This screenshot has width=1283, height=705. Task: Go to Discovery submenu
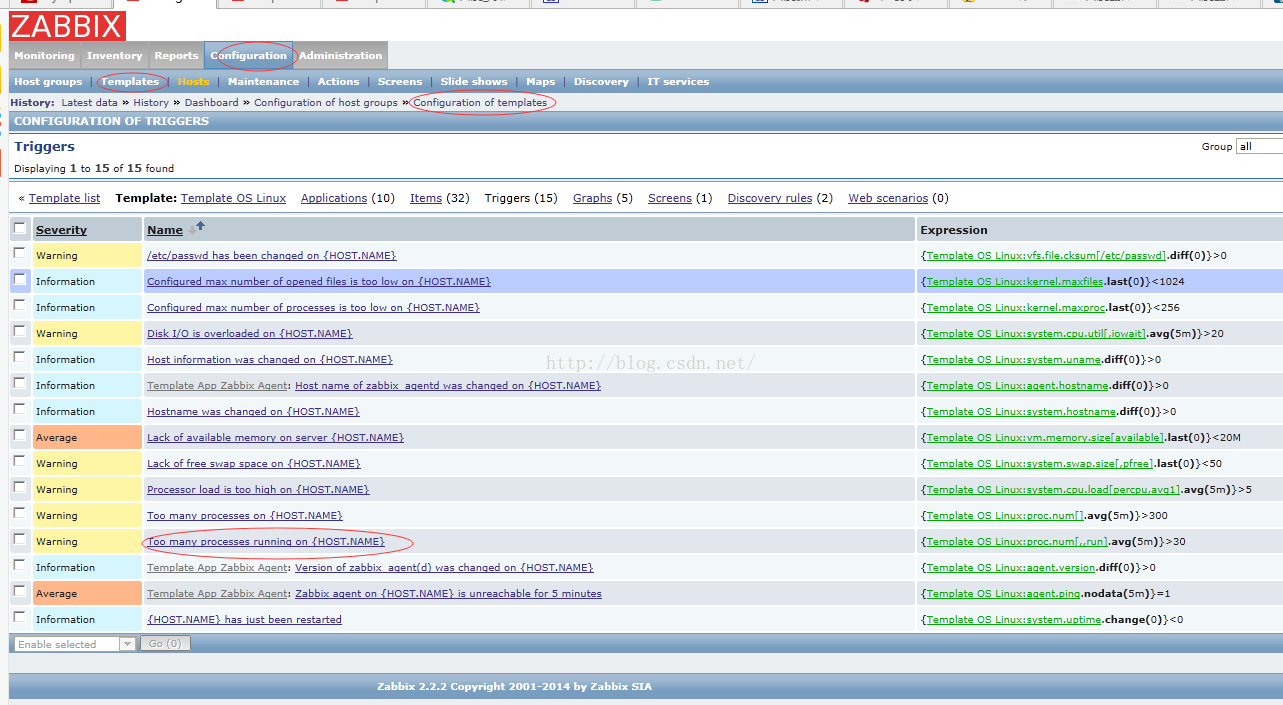pos(601,82)
